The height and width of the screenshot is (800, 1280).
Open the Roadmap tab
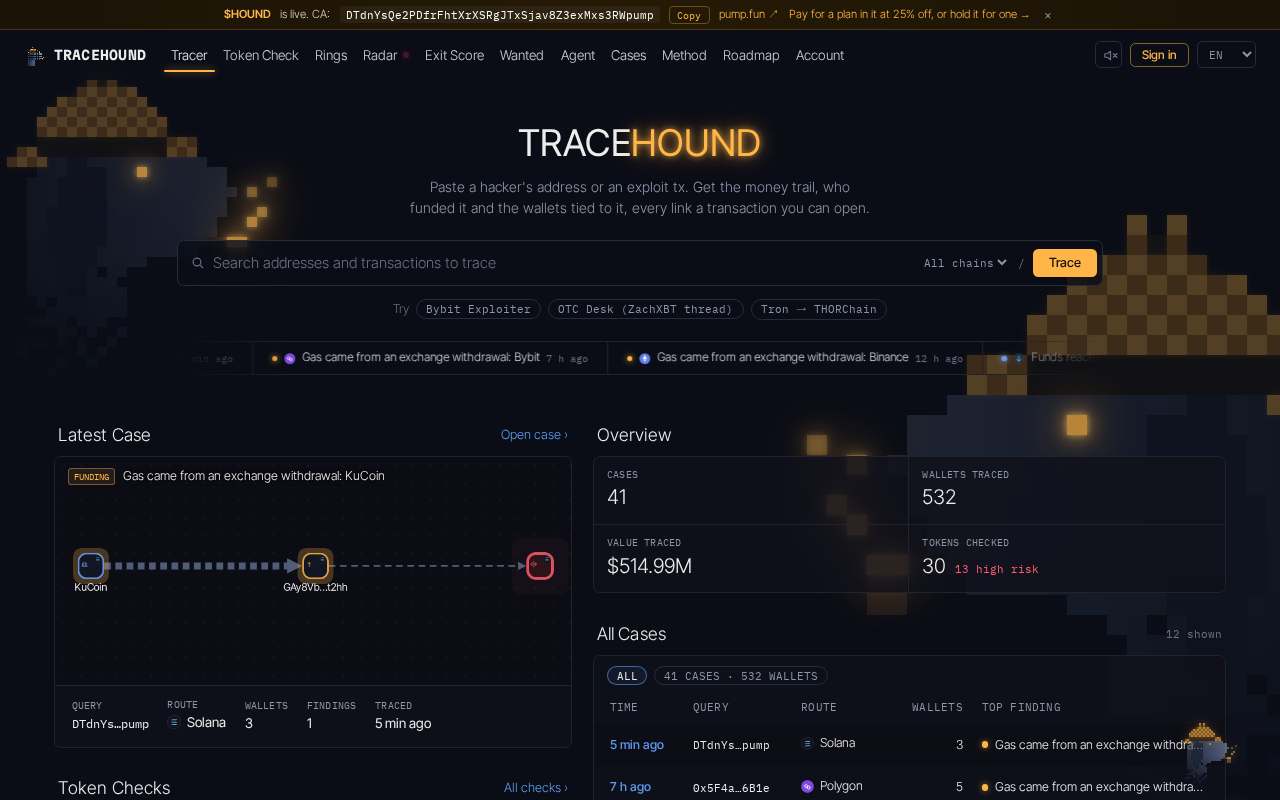tap(751, 55)
